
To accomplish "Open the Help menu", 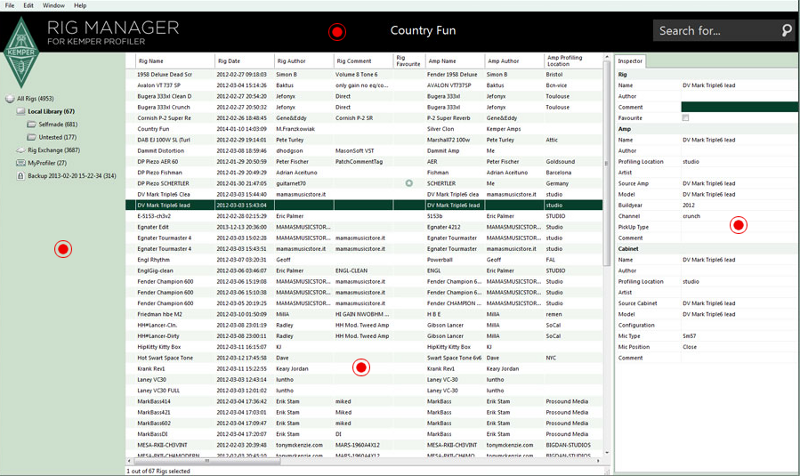I will (x=80, y=5).
